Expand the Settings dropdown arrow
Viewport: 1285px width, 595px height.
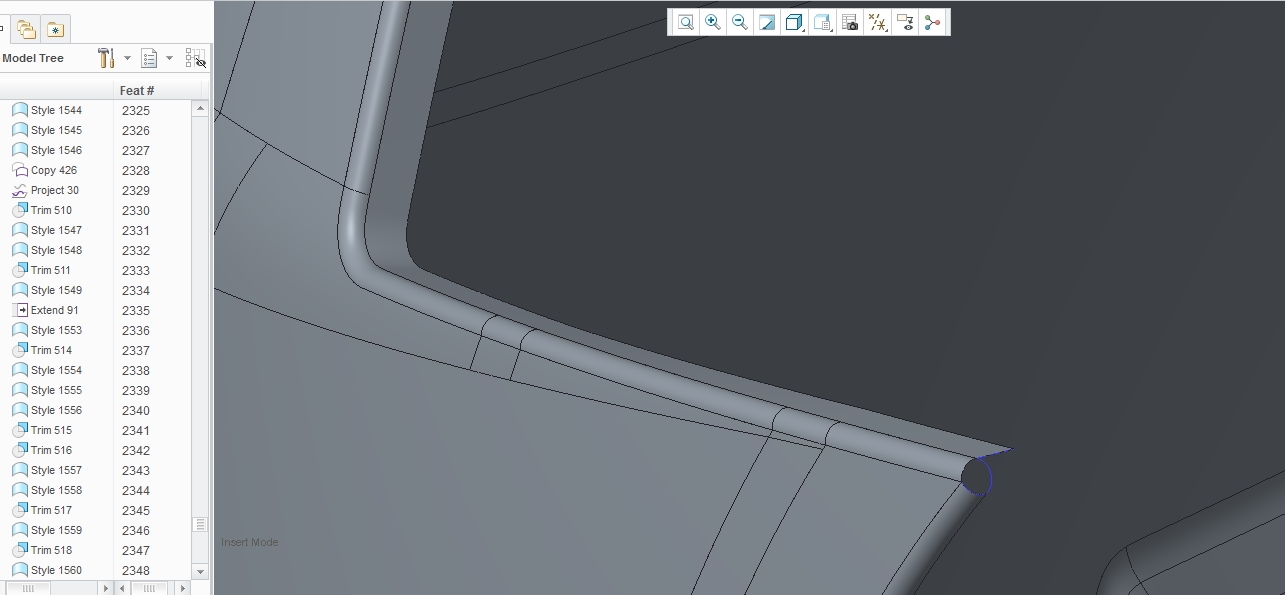[127, 58]
